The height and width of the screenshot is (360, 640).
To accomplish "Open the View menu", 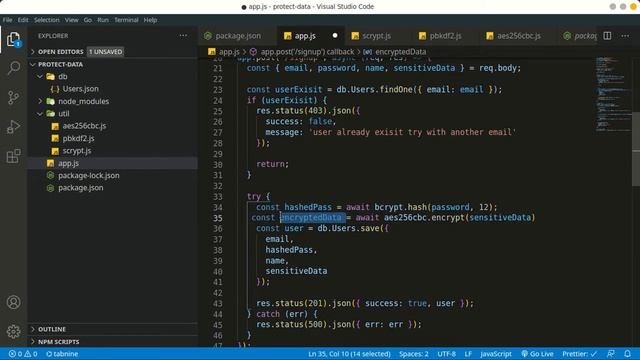I will pyautogui.click(x=71, y=20).
